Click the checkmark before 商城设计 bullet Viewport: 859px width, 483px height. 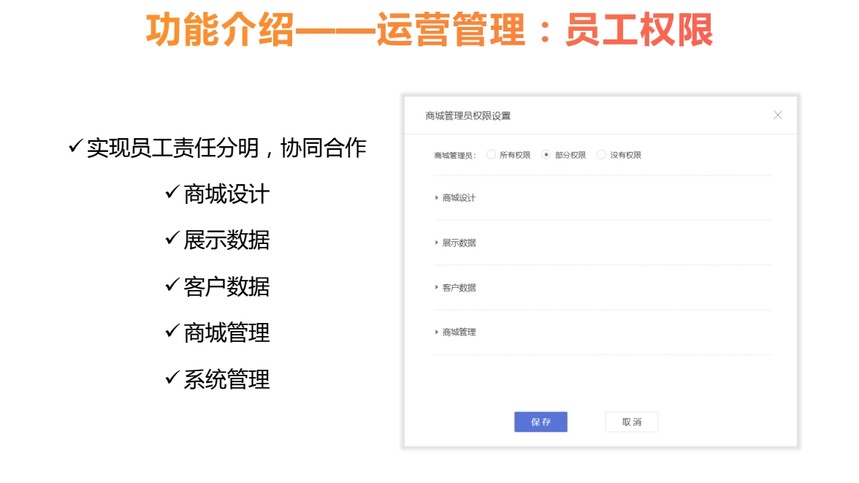pos(171,193)
